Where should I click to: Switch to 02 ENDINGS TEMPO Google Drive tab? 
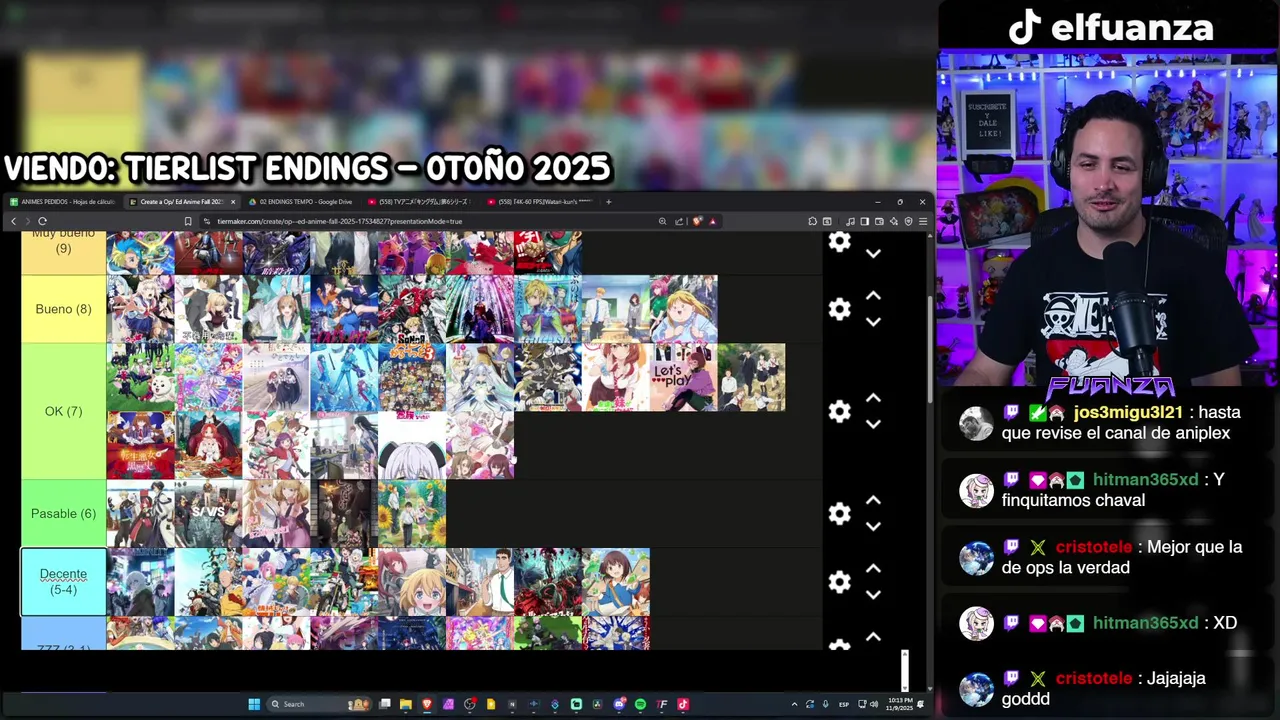pyautogui.click(x=300, y=202)
